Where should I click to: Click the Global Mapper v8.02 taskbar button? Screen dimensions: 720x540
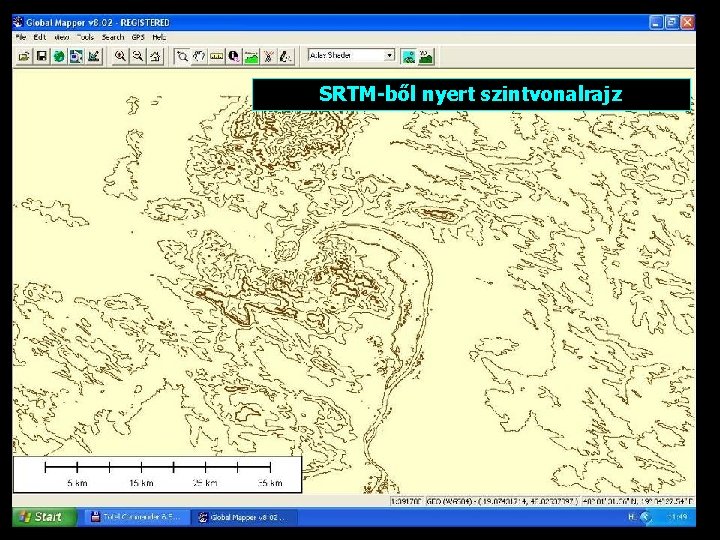click(x=245, y=517)
